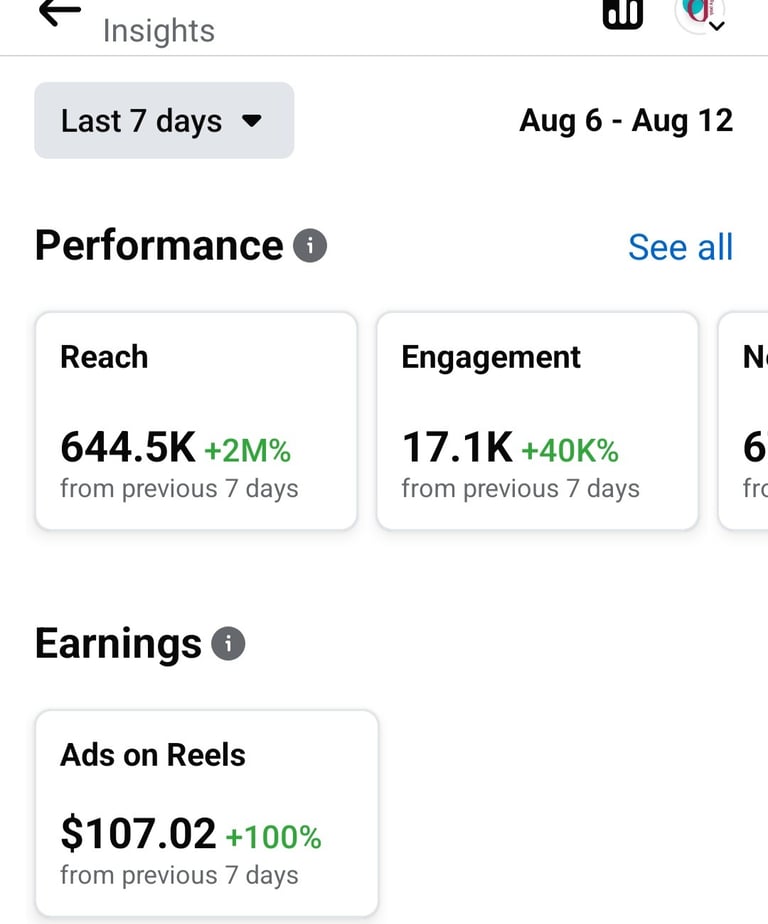The image size is (768, 924).
Task: Tap the Earnings info icon
Action: 228,643
